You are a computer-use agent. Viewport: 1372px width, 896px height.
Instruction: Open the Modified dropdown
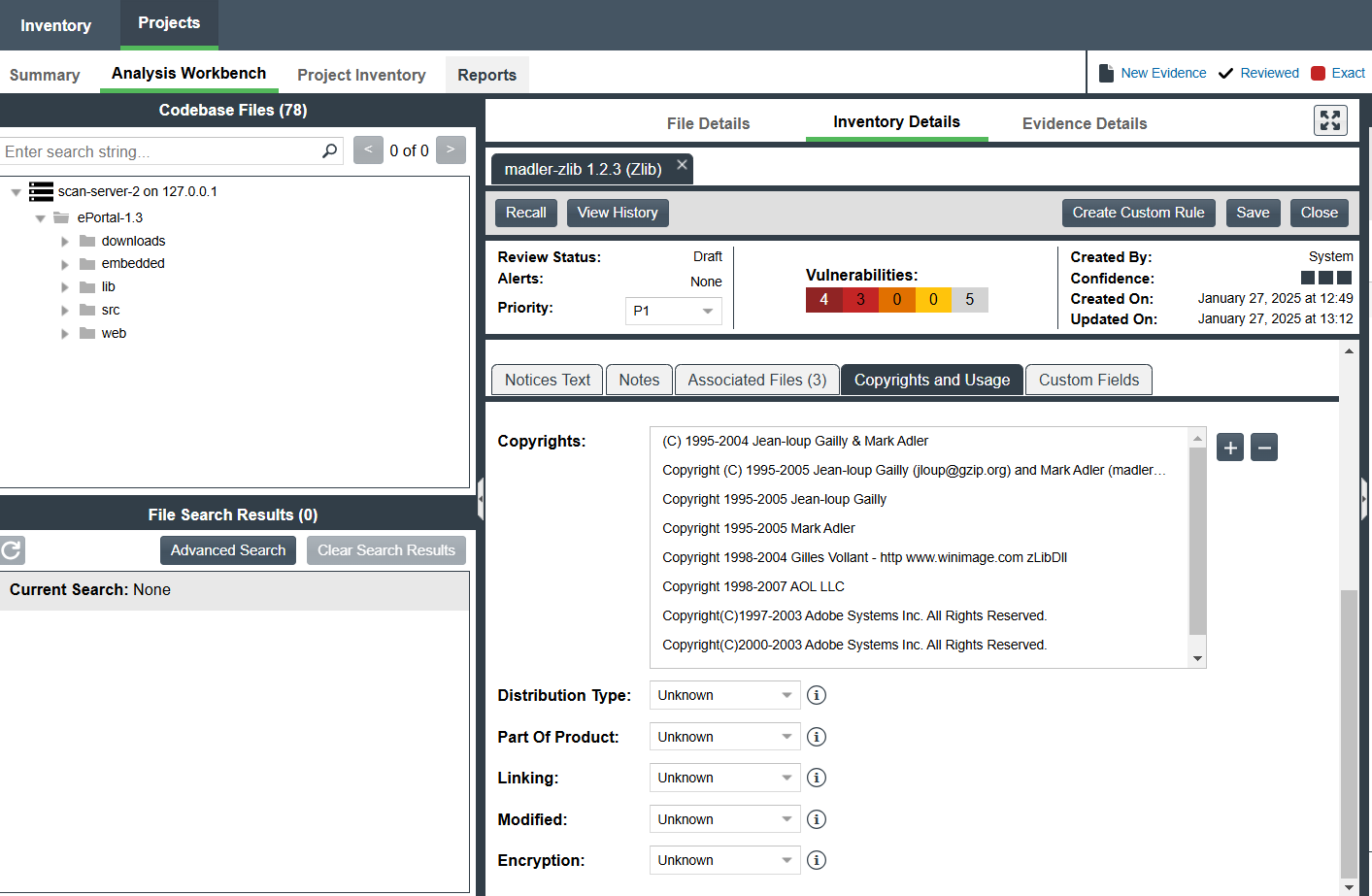[x=724, y=819]
